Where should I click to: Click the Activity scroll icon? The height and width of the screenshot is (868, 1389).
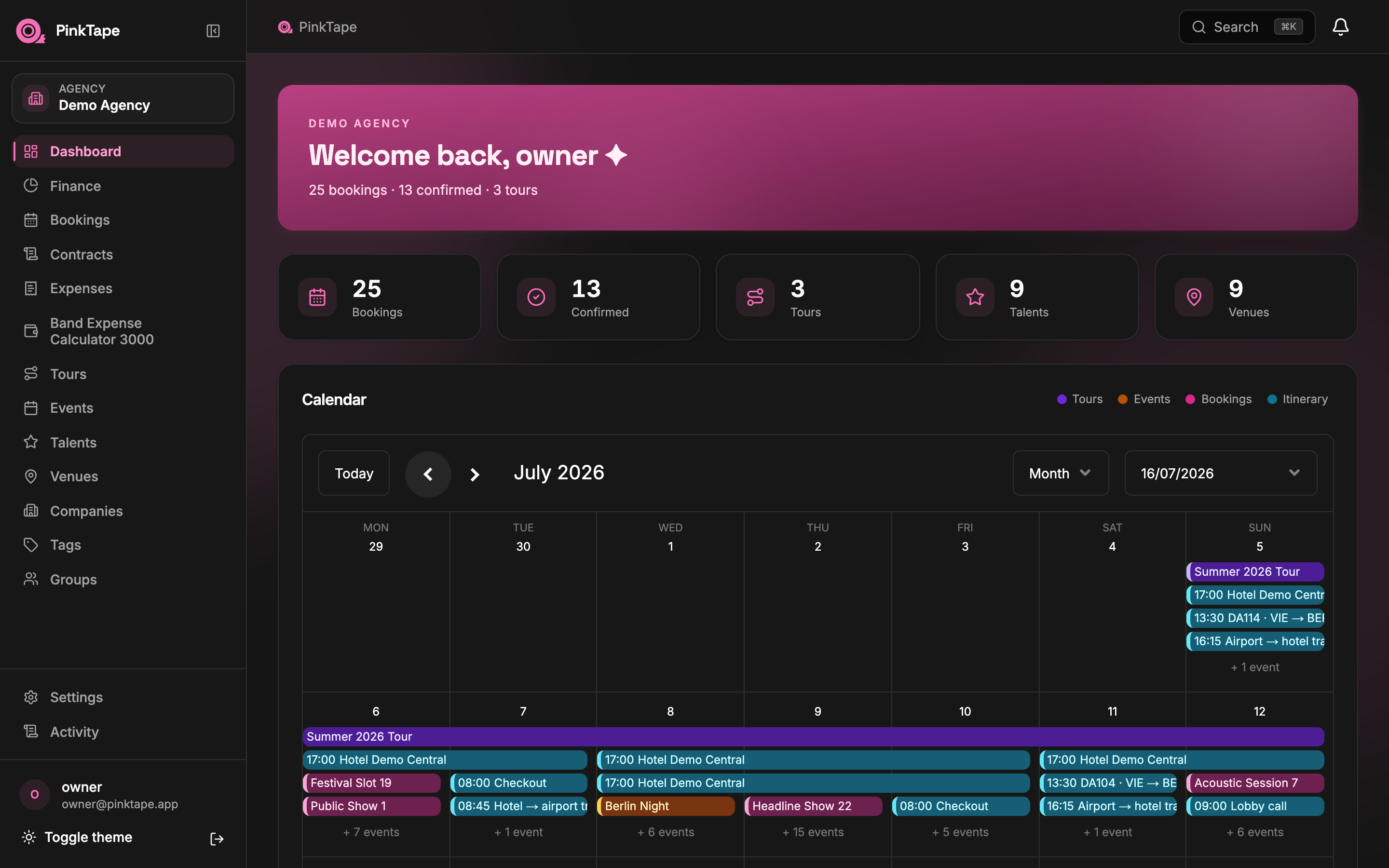point(31,732)
